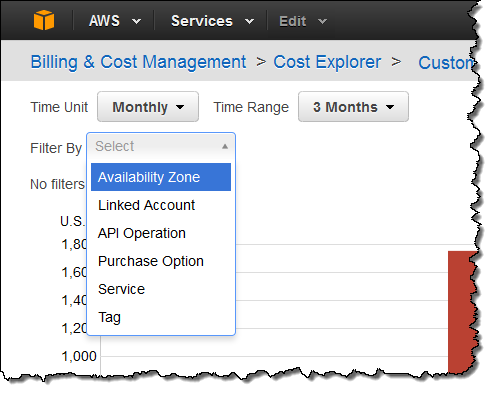Choose Purchase Option in filter list
This screenshot has height=394, width=495.
point(161,261)
